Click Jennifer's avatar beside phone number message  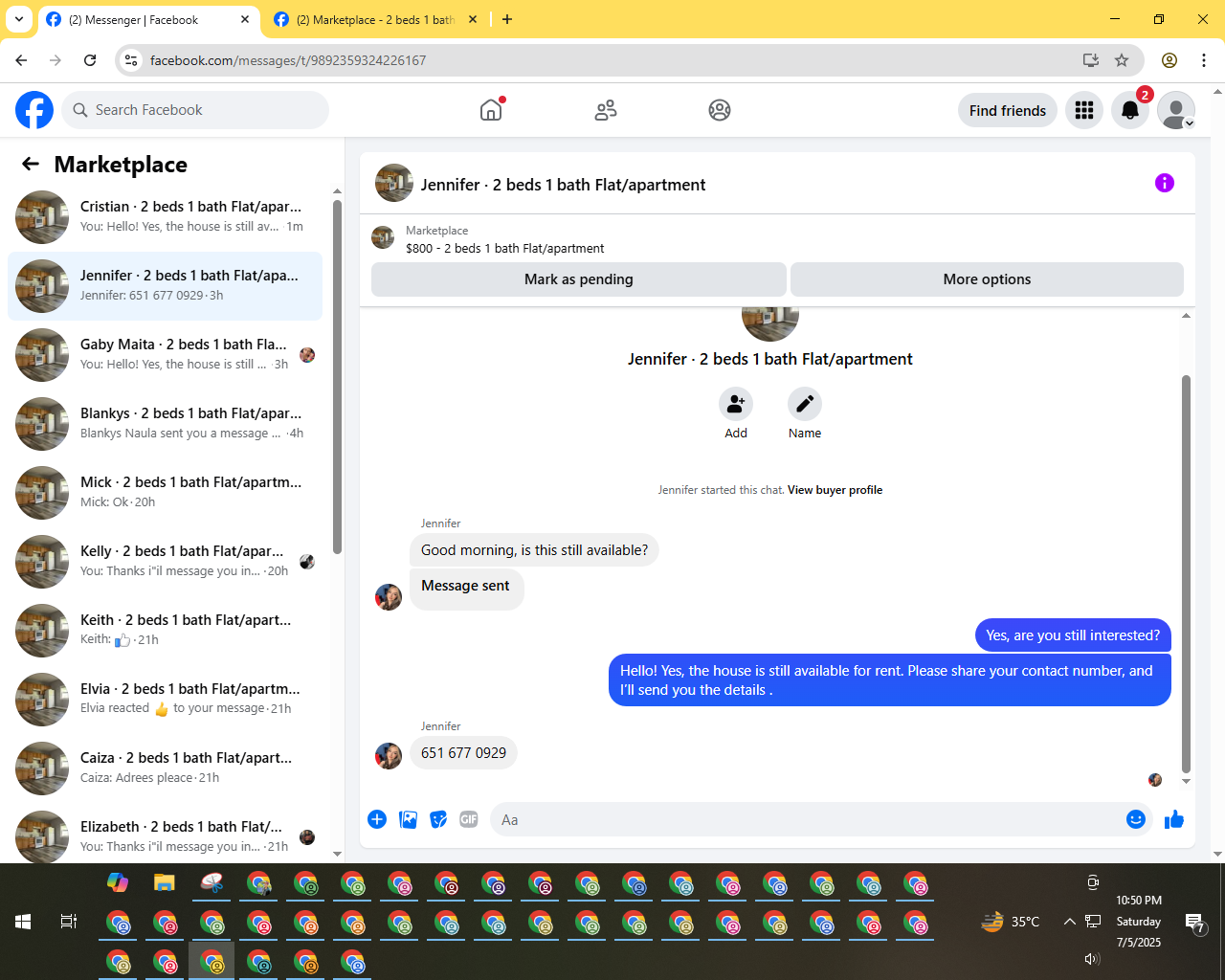(389, 755)
